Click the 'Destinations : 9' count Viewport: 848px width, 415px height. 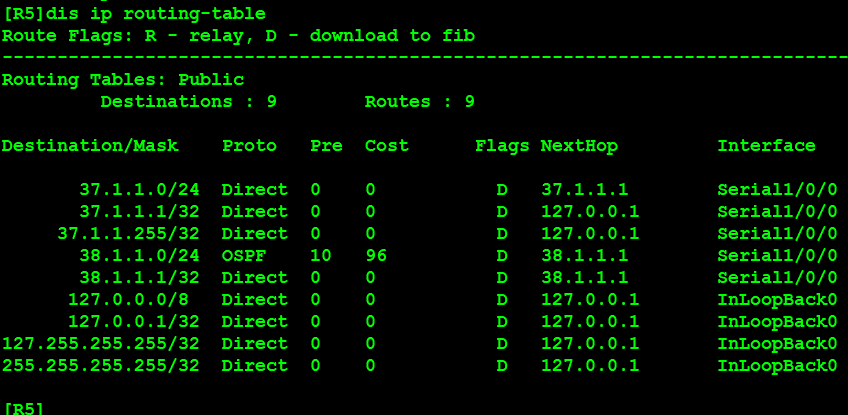pos(189,102)
